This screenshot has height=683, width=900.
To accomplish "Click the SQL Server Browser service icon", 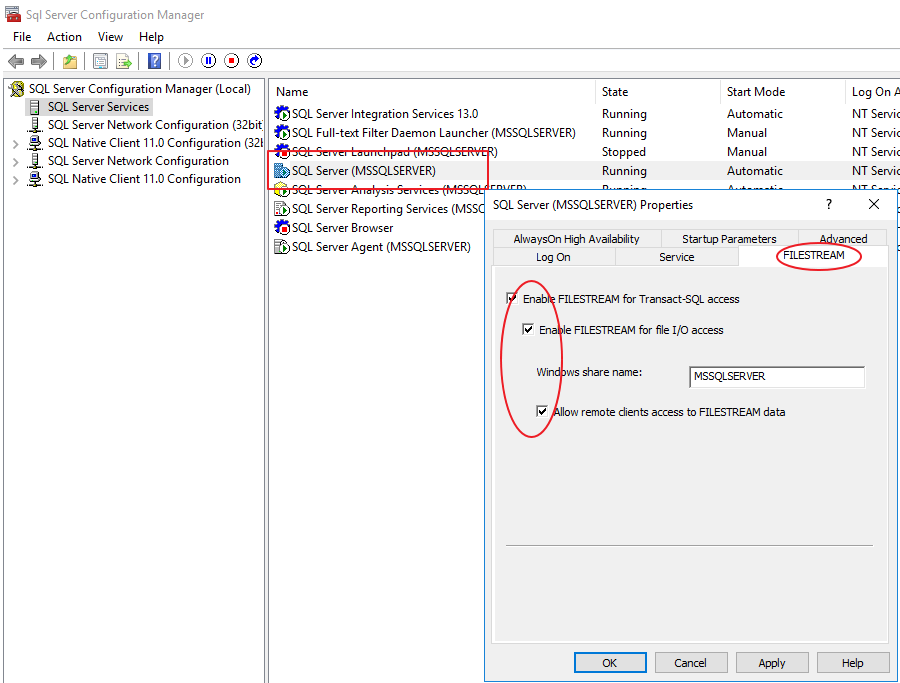I will click(282, 227).
